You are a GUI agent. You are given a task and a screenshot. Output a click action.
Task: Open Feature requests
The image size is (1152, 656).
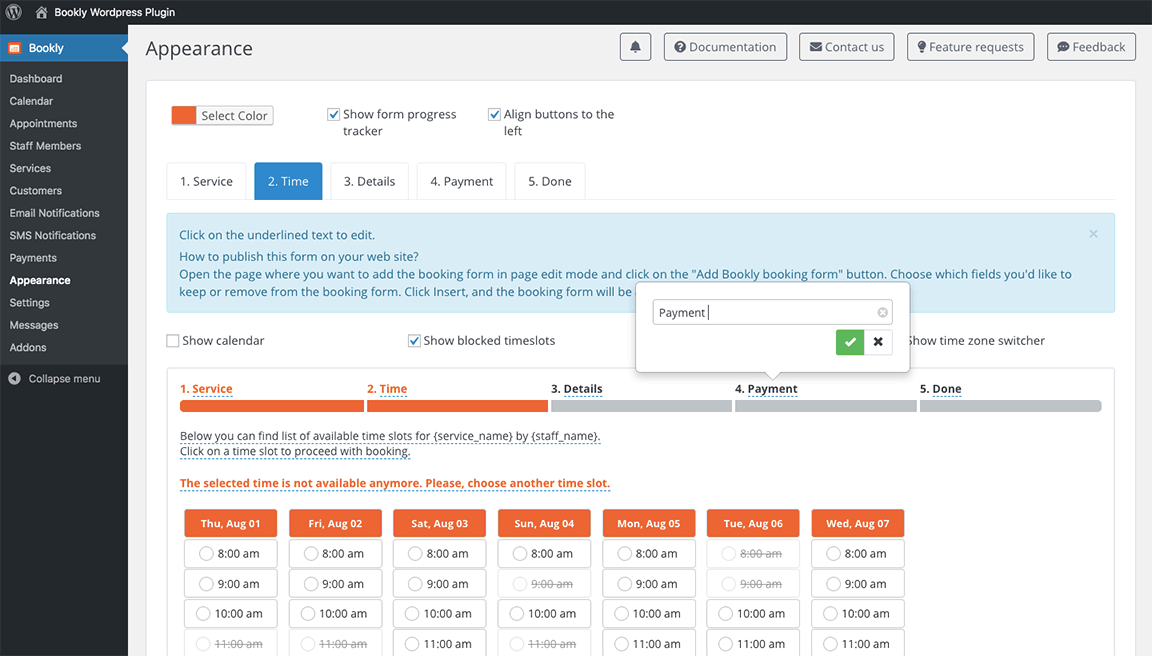point(971,47)
